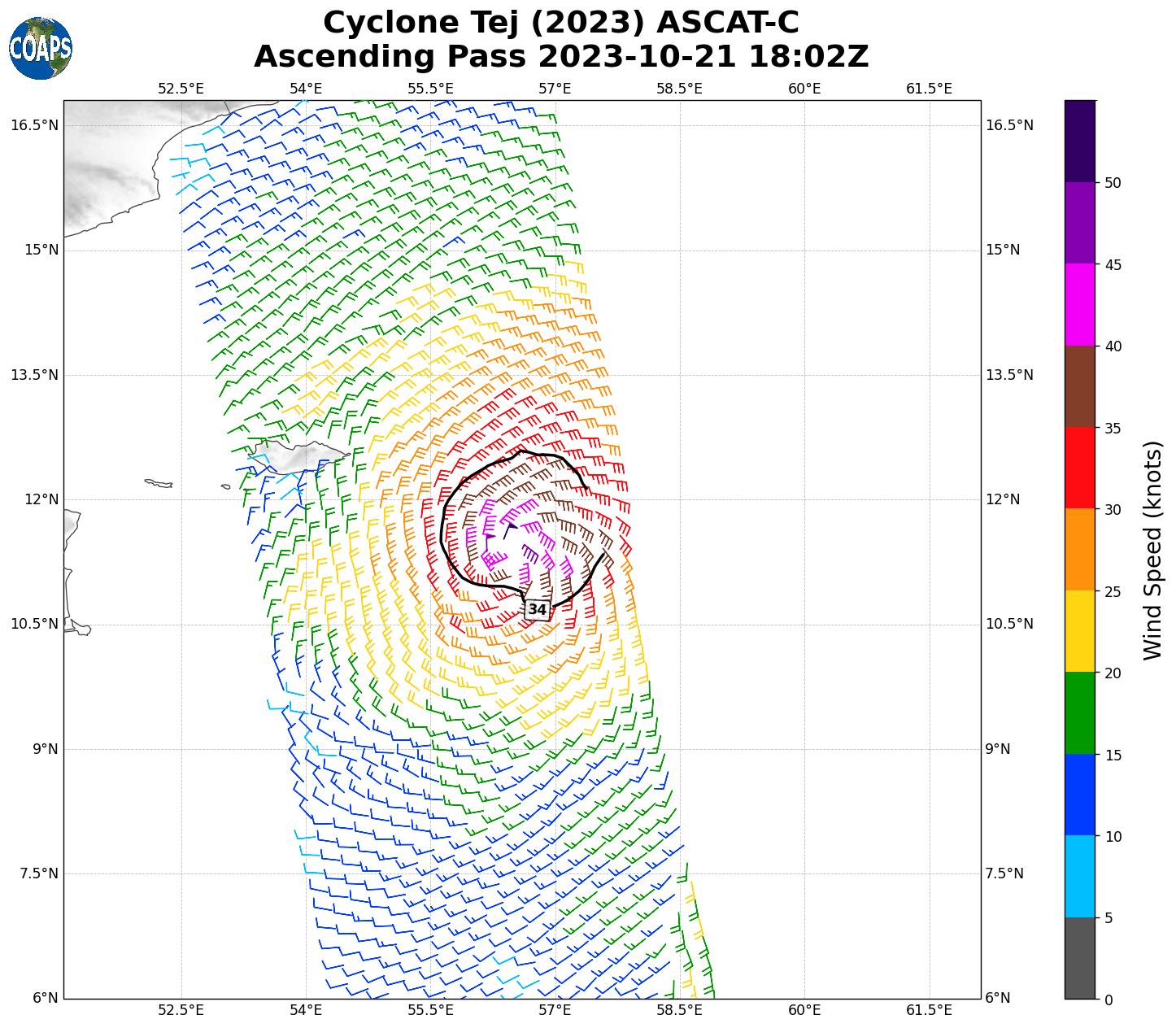The height and width of the screenshot is (1028, 1176).
Task: Click the colorbar tick label 50
Action: click(x=1113, y=182)
